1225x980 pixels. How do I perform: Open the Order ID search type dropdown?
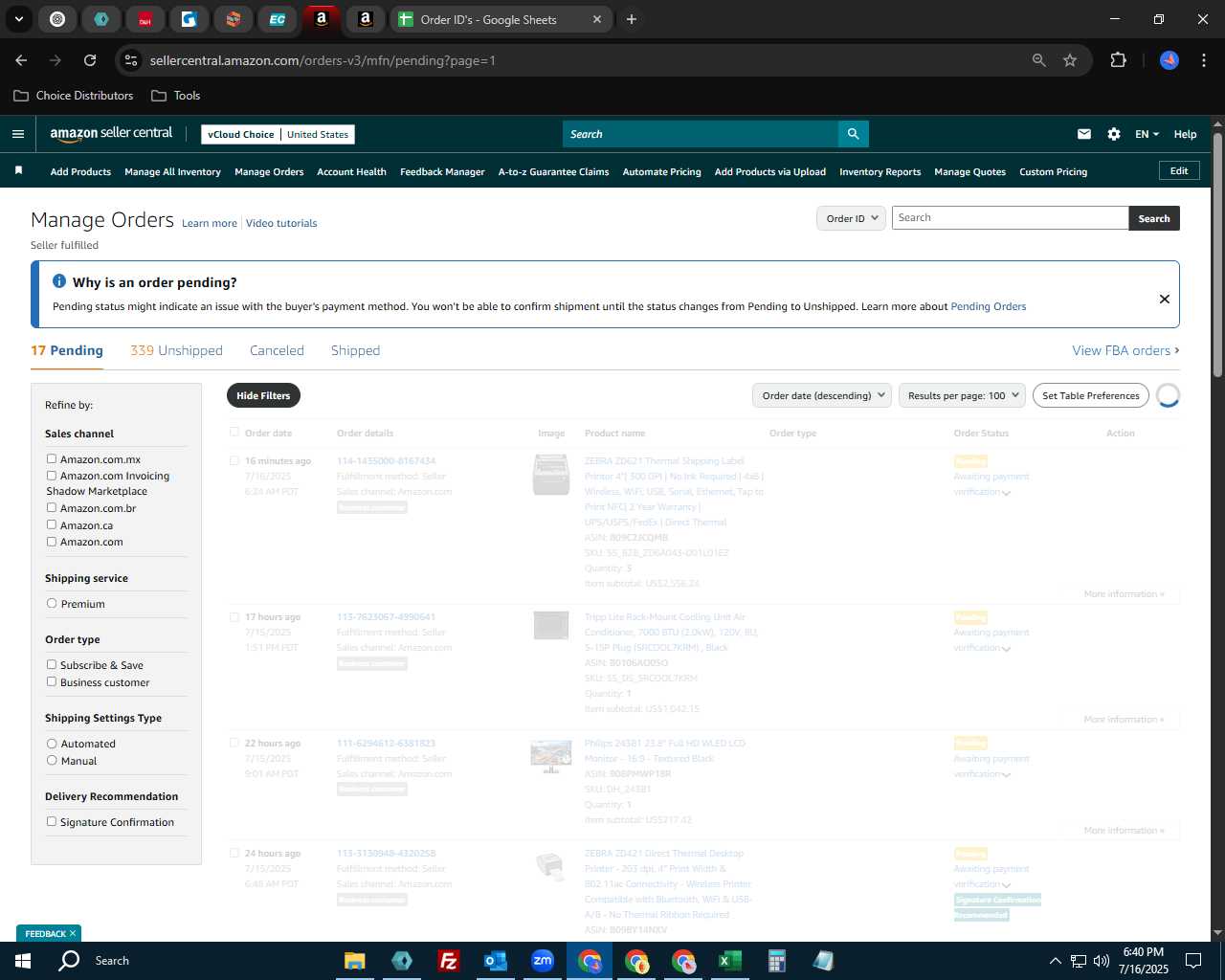pos(851,218)
